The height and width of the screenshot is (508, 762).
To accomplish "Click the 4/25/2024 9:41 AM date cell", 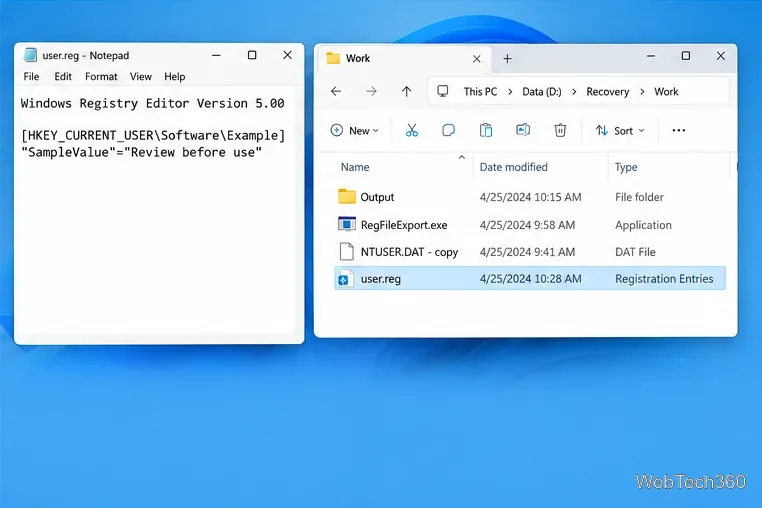I will click(527, 252).
